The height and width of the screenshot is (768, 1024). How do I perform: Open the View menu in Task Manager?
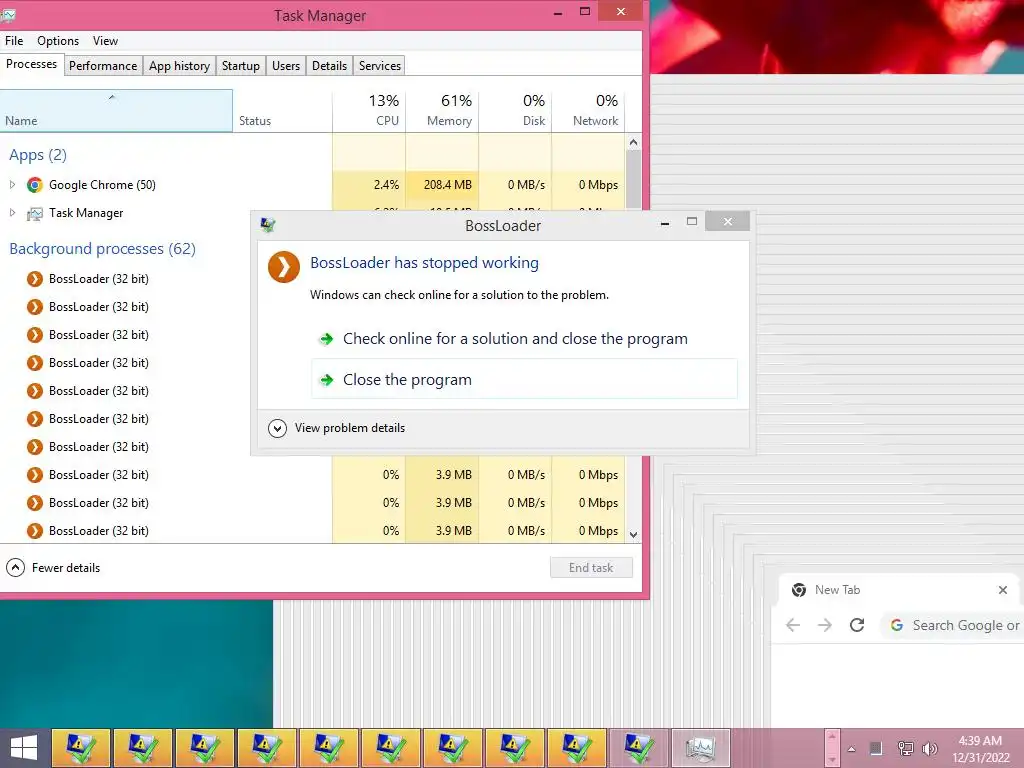[x=105, y=40]
